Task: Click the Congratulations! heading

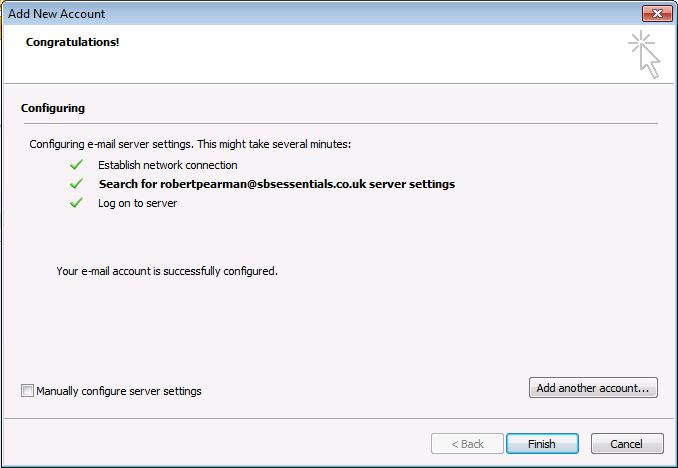Action: 72,43
